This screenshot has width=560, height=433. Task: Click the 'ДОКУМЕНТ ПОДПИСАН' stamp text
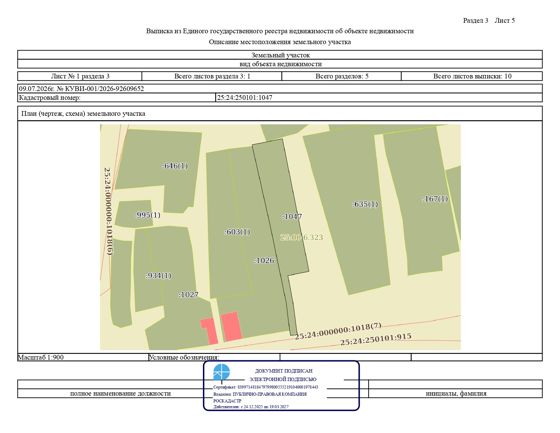pyautogui.click(x=284, y=371)
